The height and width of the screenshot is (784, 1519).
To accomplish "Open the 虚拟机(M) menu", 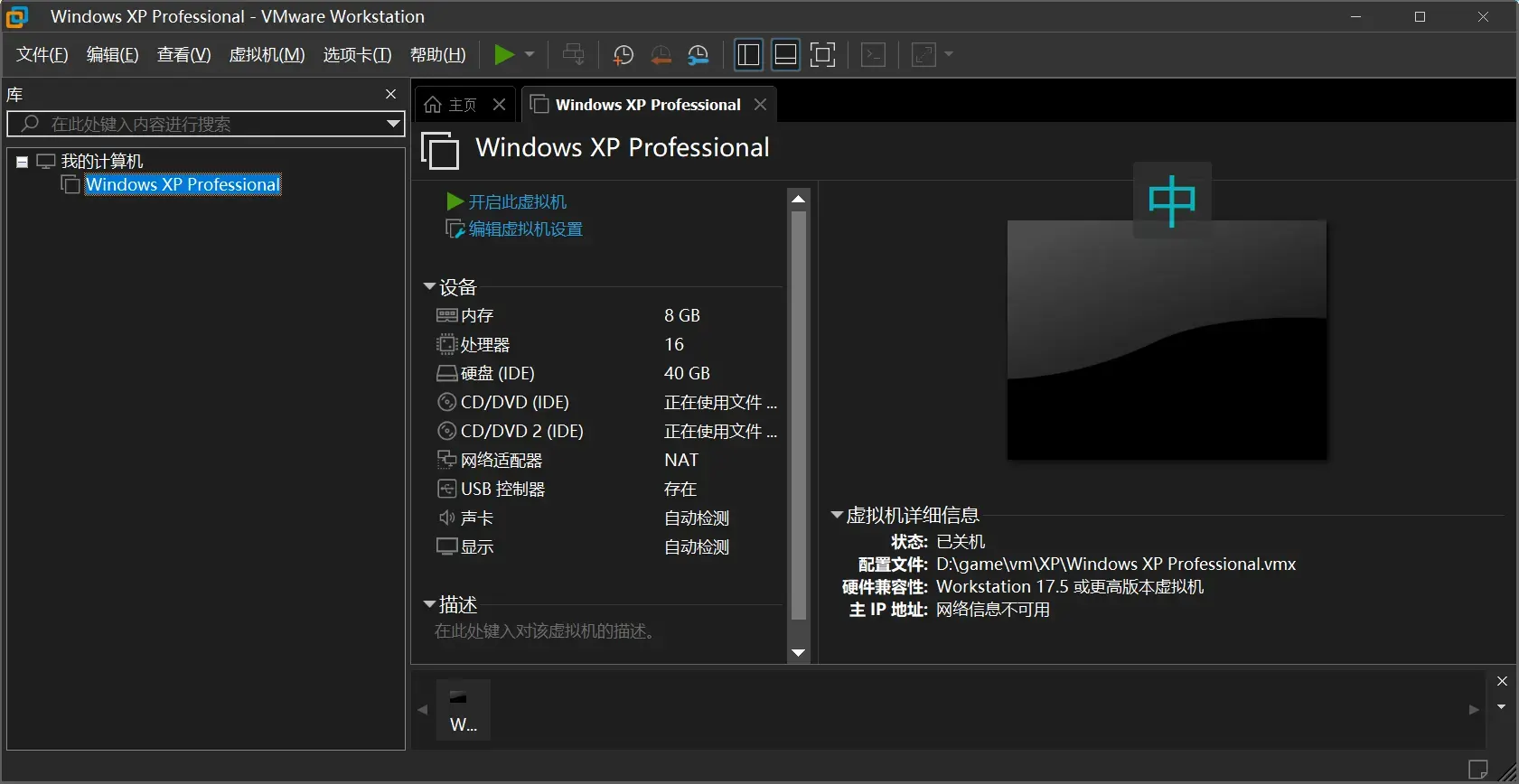I will click(267, 55).
